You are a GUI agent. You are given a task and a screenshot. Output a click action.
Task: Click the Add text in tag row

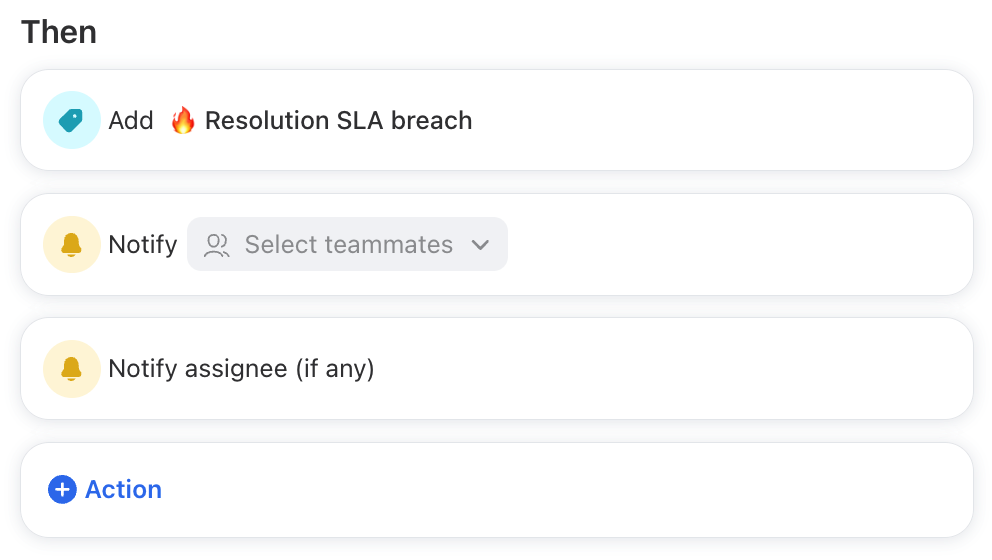[x=131, y=120]
